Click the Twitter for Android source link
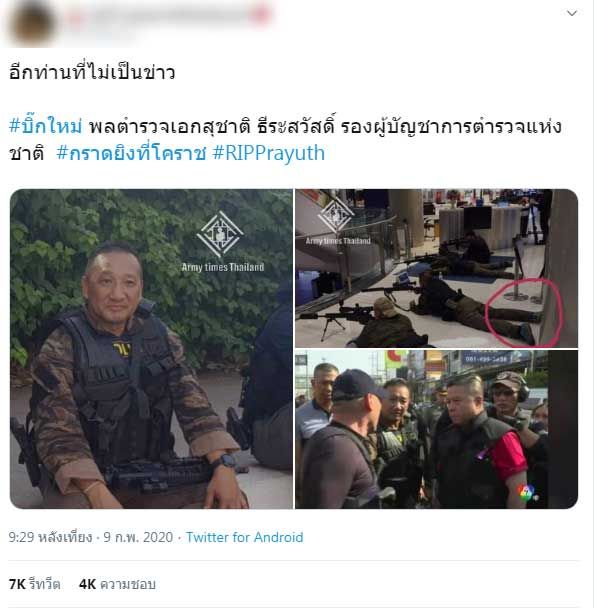 click(x=245, y=537)
